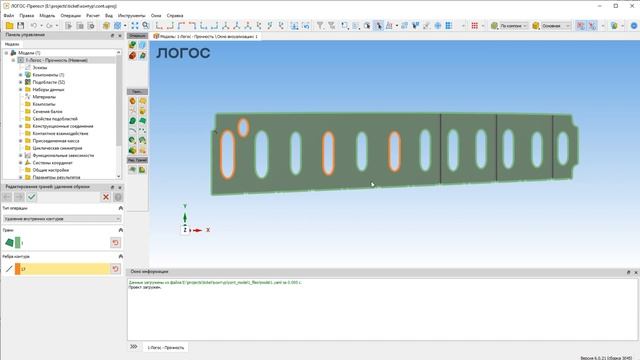640x360 pixels.
Task: Switch to the Модели panel tab
Action: point(12,44)
